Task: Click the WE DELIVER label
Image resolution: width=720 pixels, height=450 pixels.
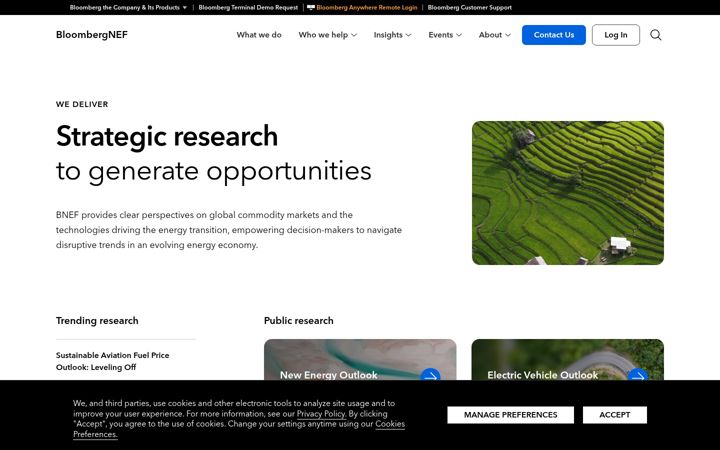Action: [82, 104]
